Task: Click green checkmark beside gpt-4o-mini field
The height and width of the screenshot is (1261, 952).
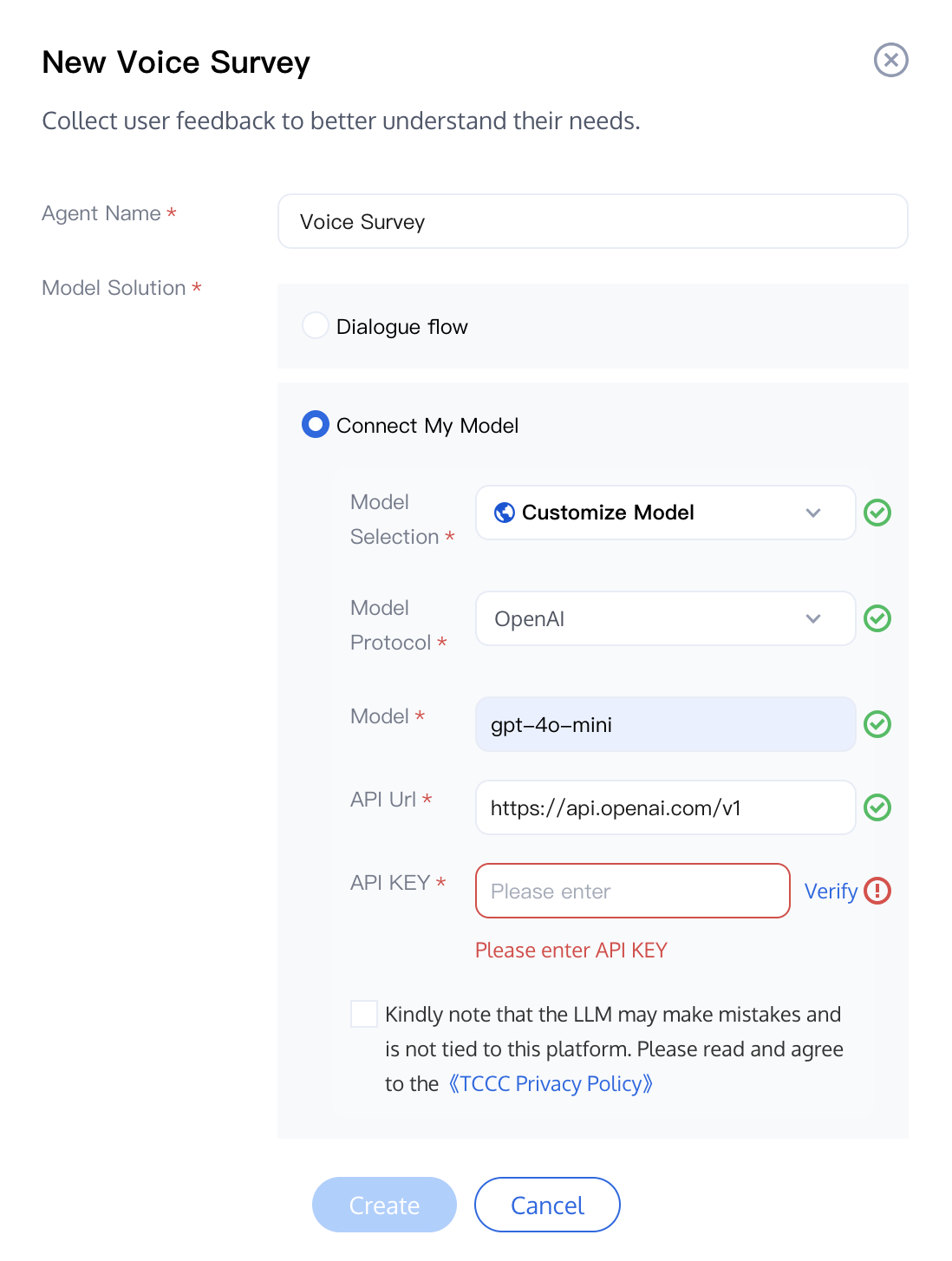Action: pyautogui.click(x=877, y=724)
